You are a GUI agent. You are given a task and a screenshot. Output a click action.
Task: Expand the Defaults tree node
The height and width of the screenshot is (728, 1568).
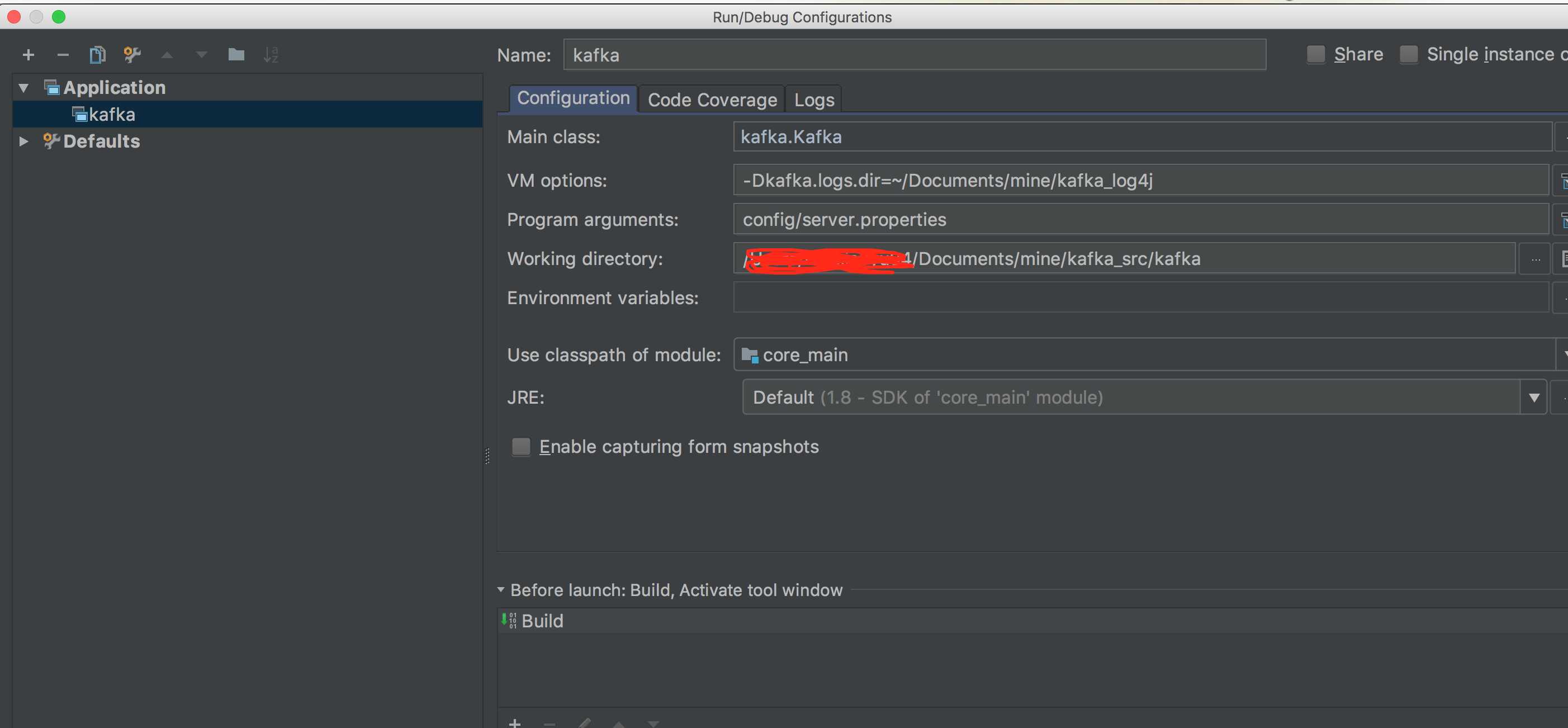(x=23, y=141)
